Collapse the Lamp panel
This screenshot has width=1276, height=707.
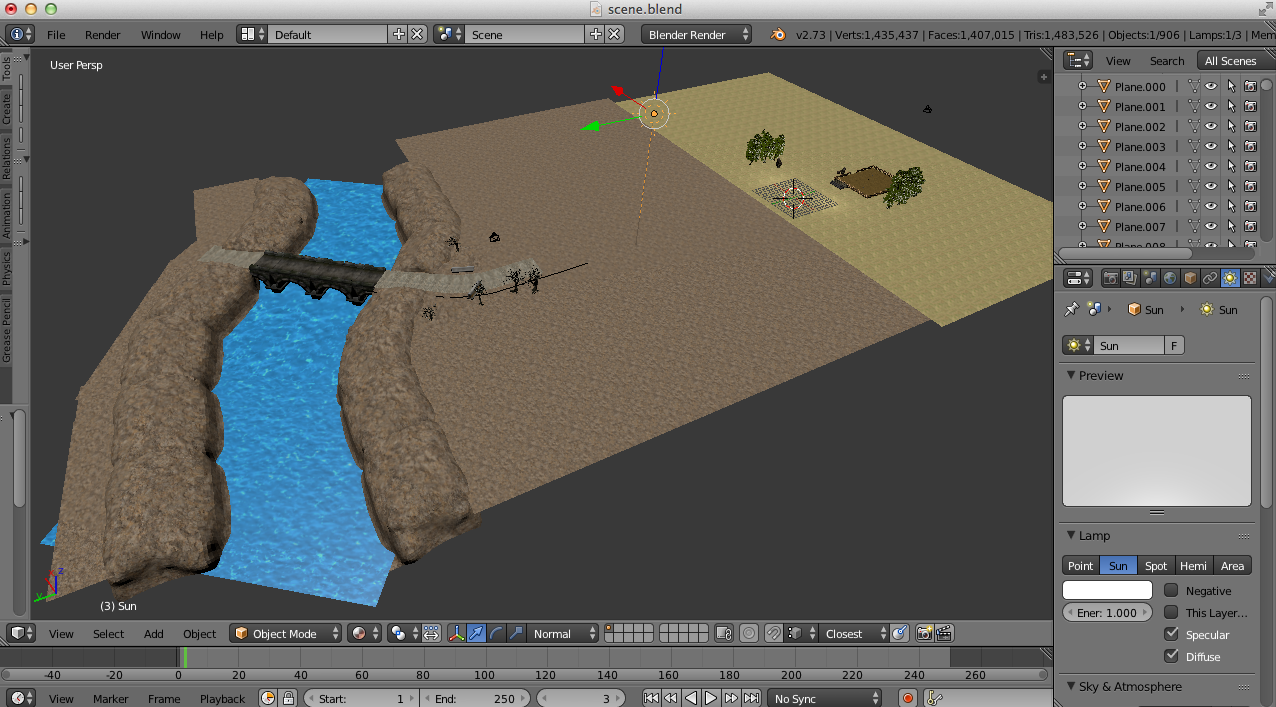click(1071, 536)
